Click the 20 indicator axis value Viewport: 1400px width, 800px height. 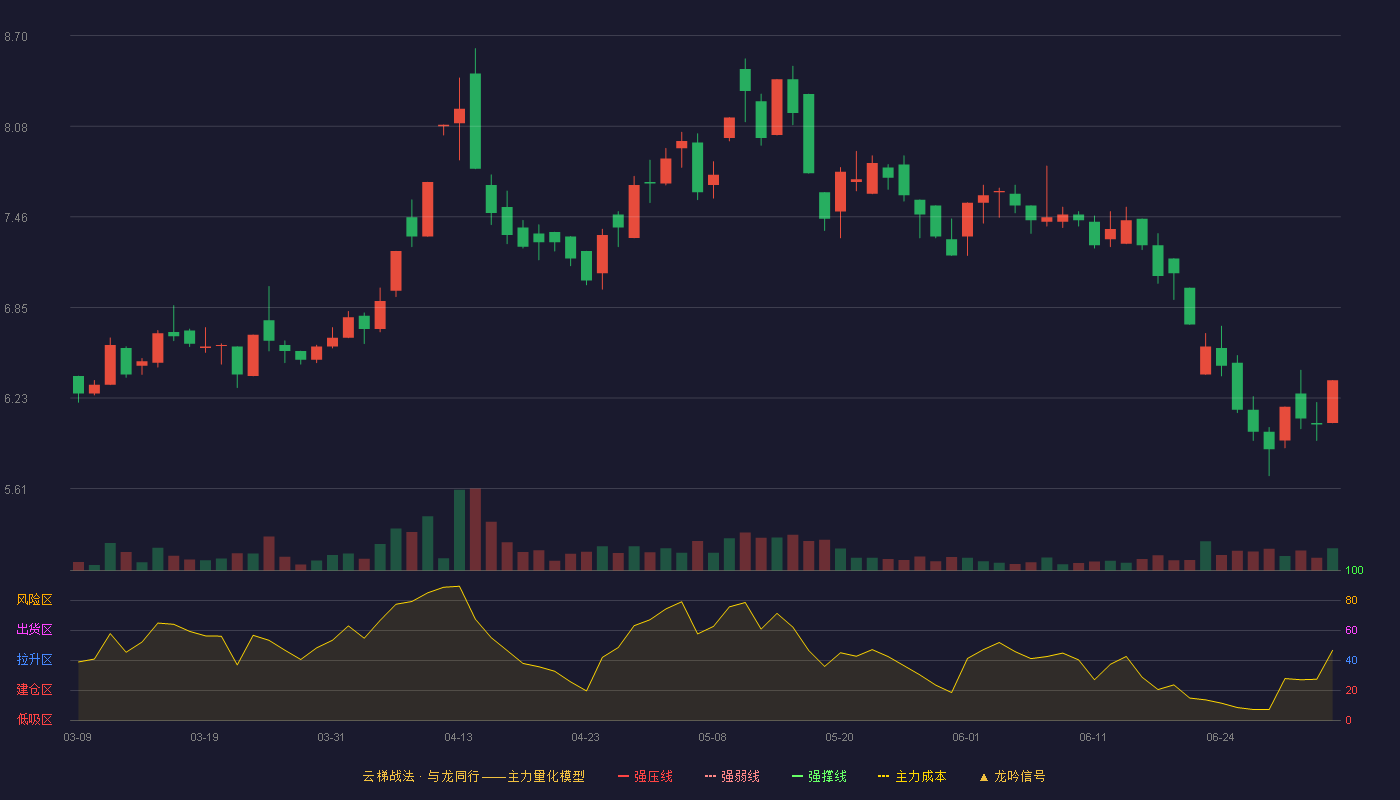click(x=1351, y=691)
